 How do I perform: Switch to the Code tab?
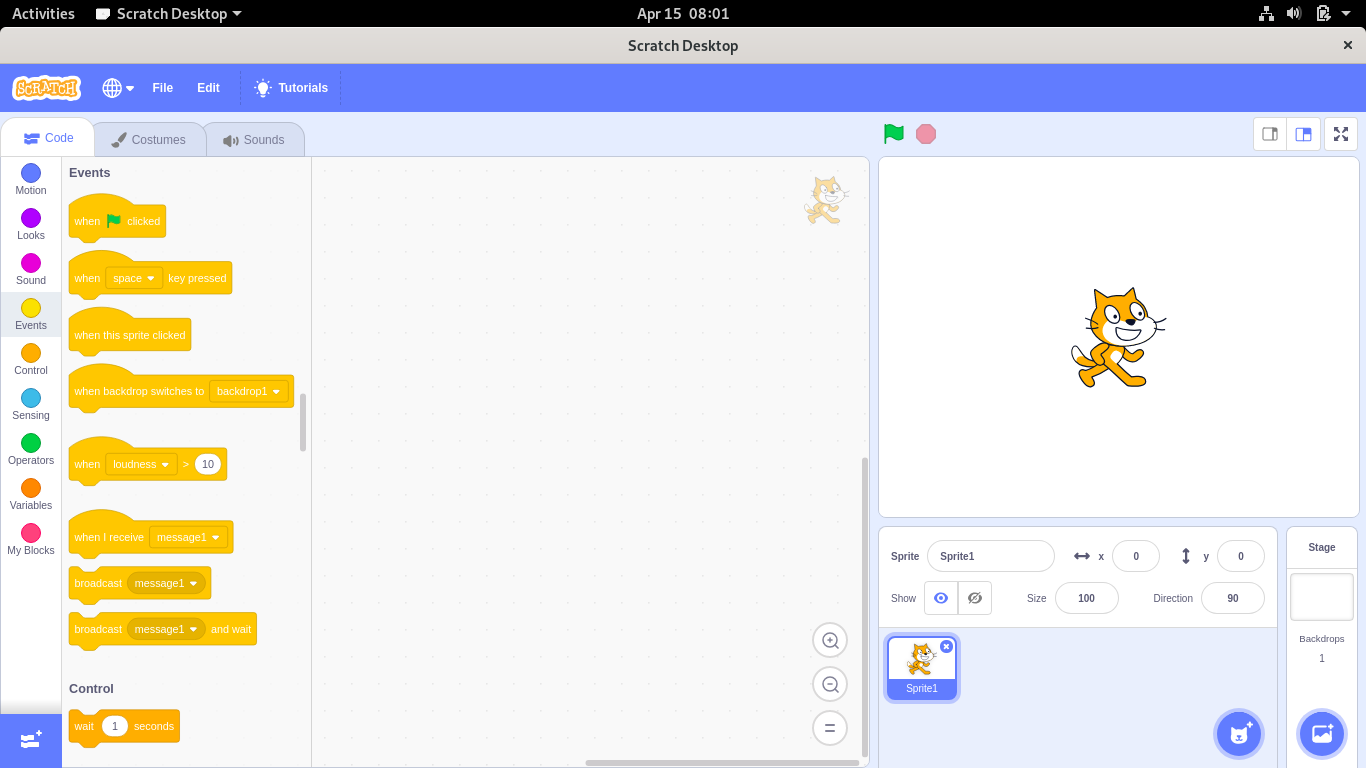click(x=48, y=138)
